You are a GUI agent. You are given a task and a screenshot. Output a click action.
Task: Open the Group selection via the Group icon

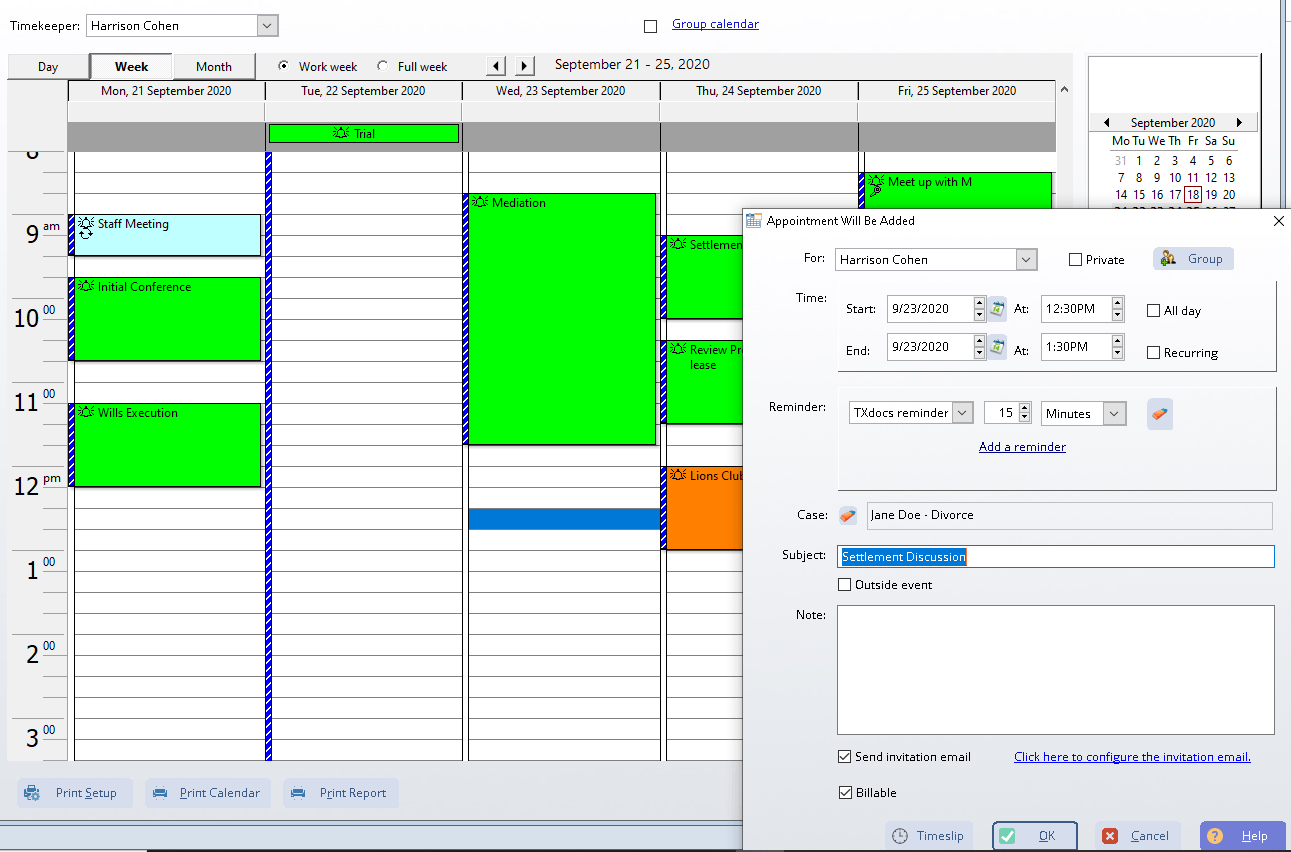tap(1192, 258)
